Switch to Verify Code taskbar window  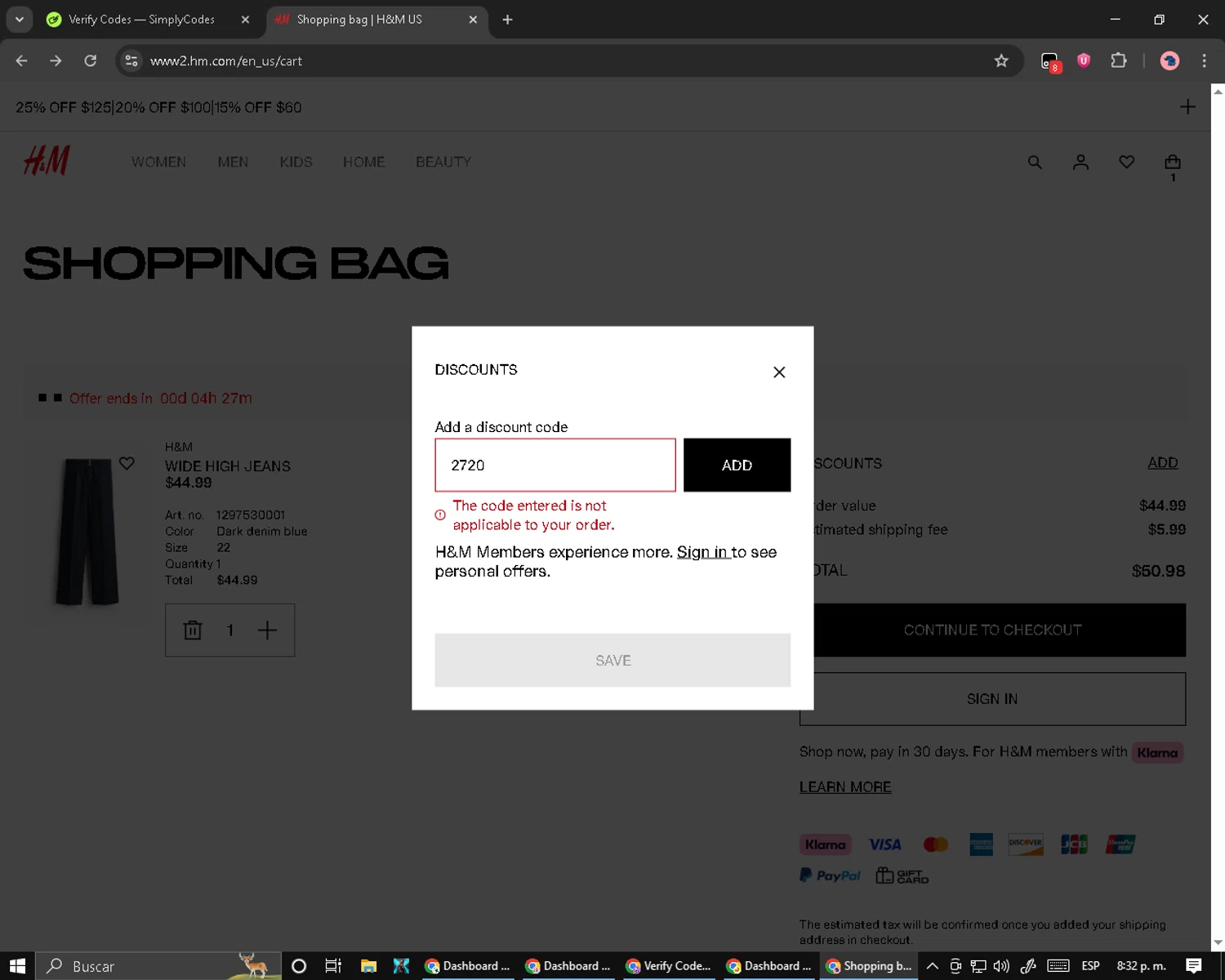point(669,966)
